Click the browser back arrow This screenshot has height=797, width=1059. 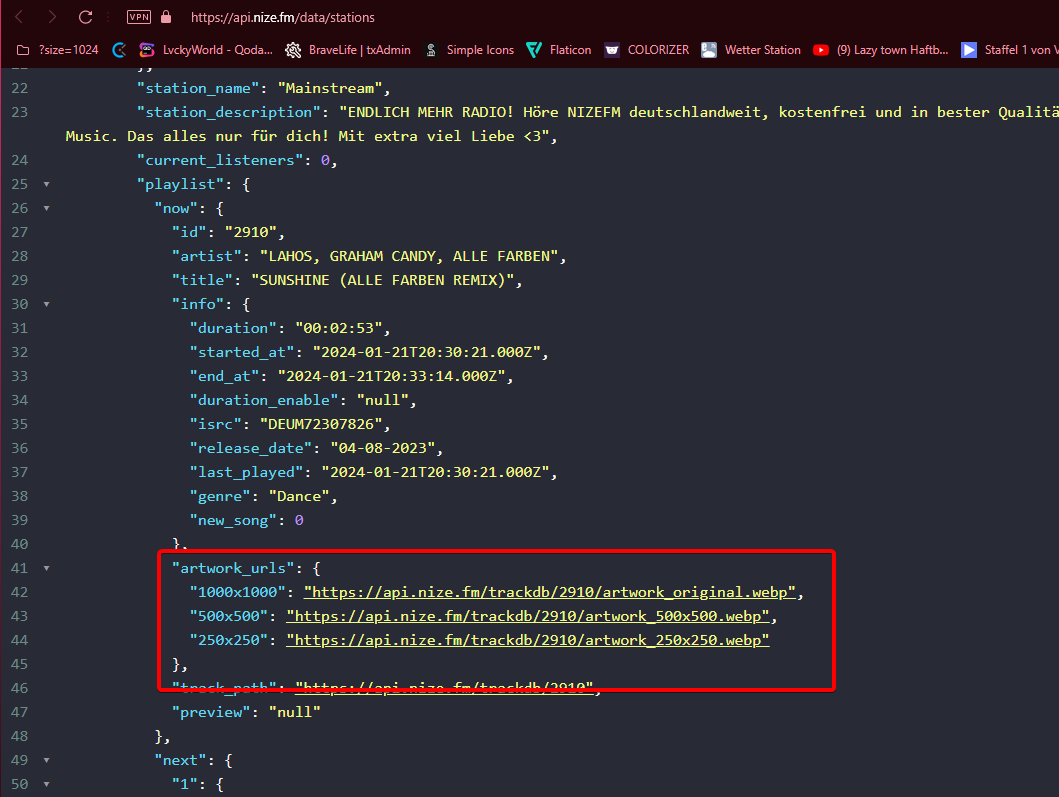(x=19, y=17)
